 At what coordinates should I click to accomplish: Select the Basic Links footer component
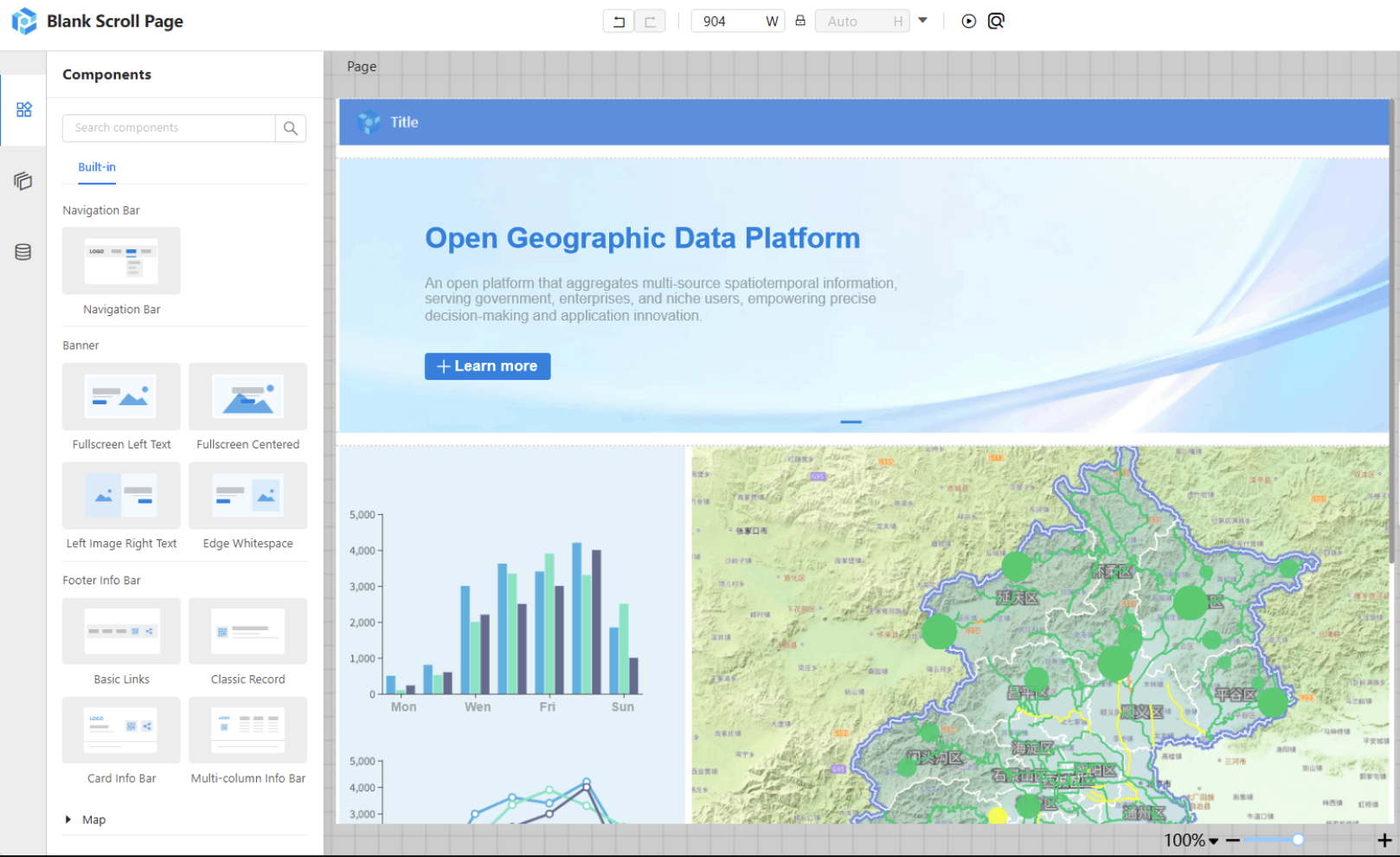pyautogui.click(x=121, y=631)
